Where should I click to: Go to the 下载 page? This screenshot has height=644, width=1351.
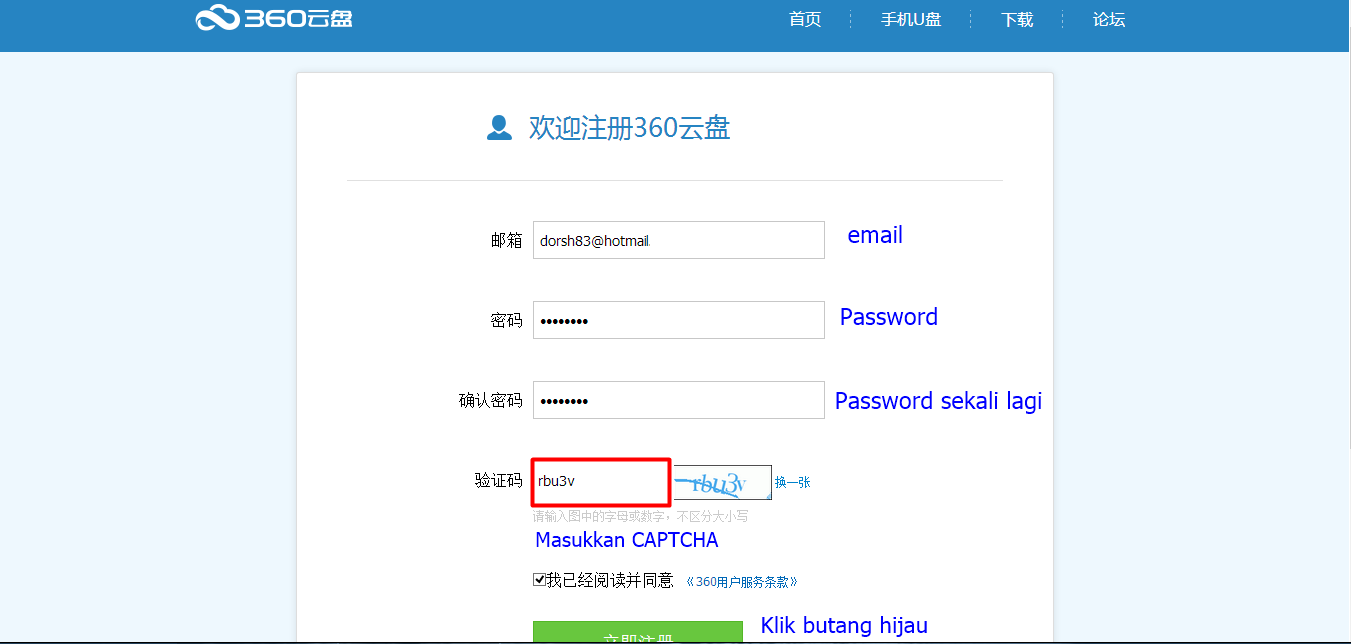[x=1017, y=19]
